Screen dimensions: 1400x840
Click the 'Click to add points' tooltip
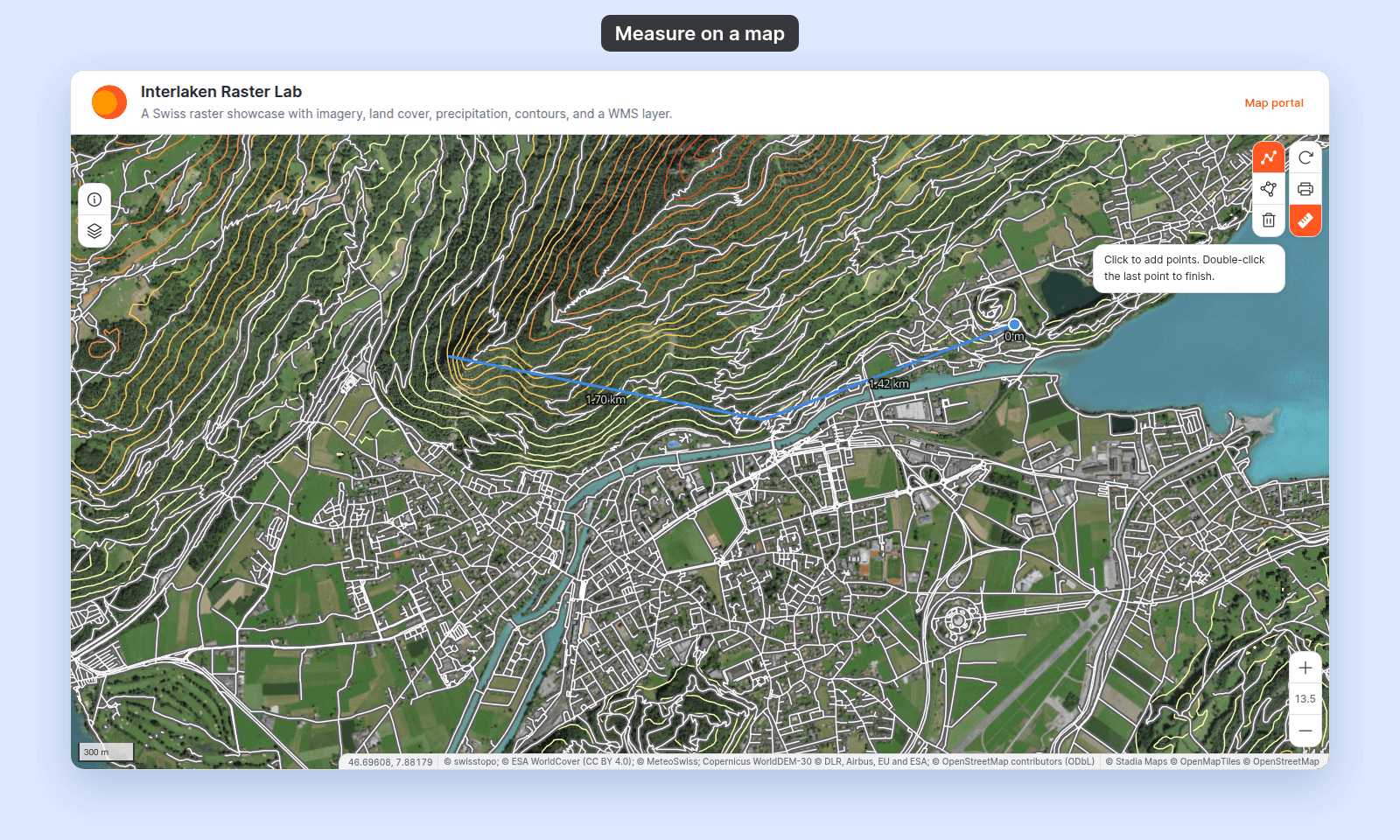[x=1188, y=268]
